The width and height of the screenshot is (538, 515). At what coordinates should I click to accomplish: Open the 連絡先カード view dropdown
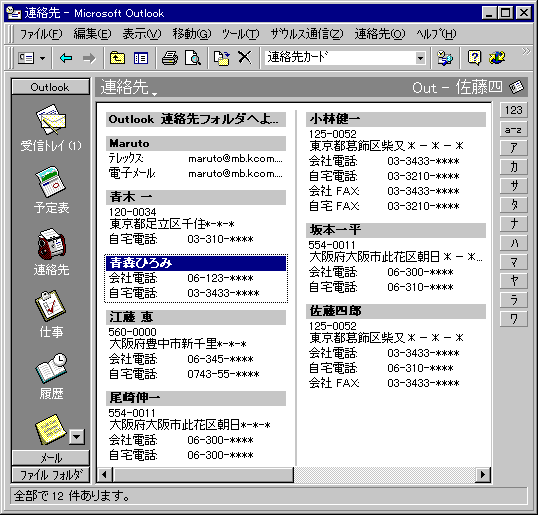[420, 58]
